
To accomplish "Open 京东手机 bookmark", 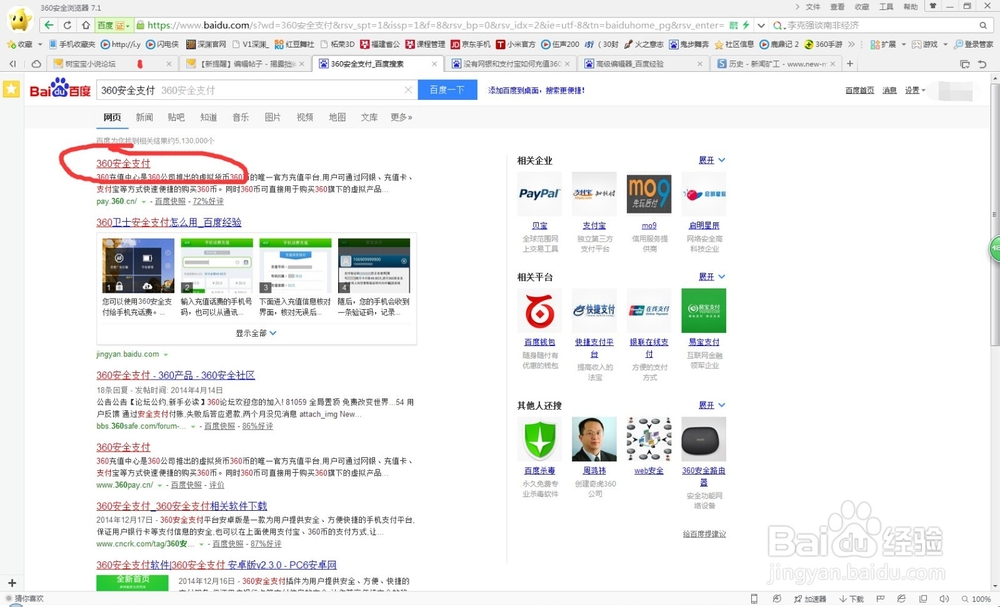I will click(x=471, y=44).
